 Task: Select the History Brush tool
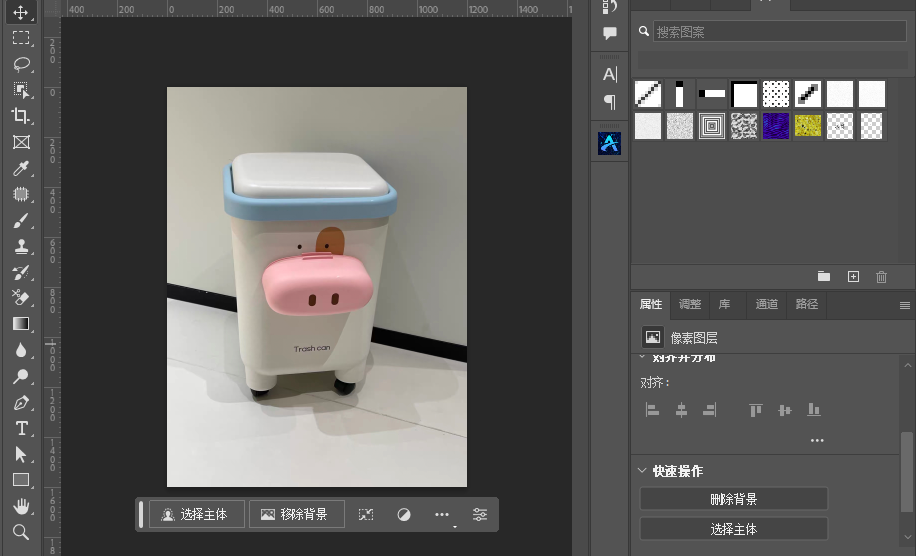click(21, 272)
